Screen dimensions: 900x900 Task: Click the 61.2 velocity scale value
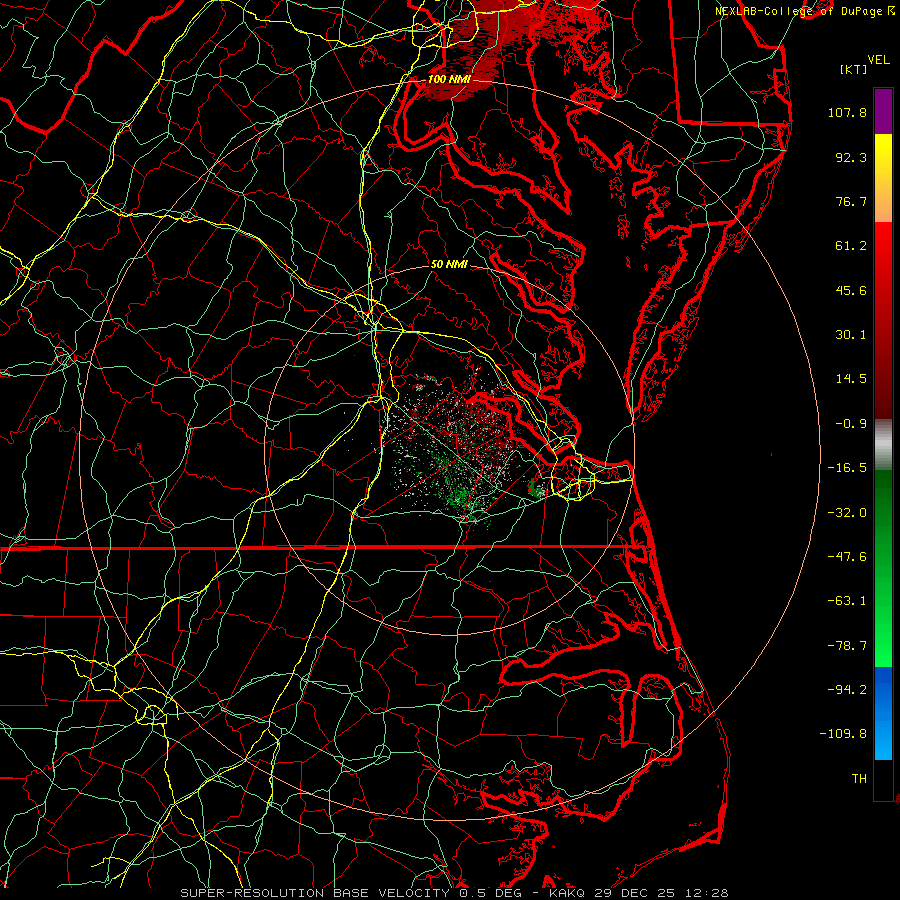pos(851,246)
